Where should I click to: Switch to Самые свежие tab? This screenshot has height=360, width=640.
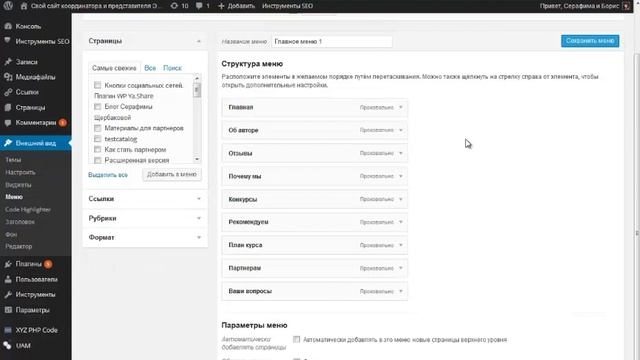point(114,68)
